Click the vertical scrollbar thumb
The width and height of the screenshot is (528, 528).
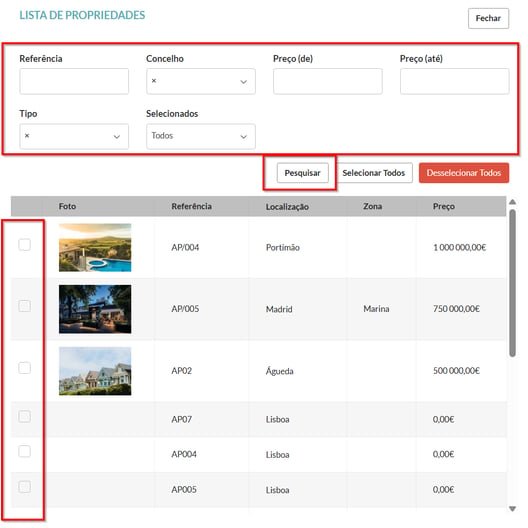513,283
